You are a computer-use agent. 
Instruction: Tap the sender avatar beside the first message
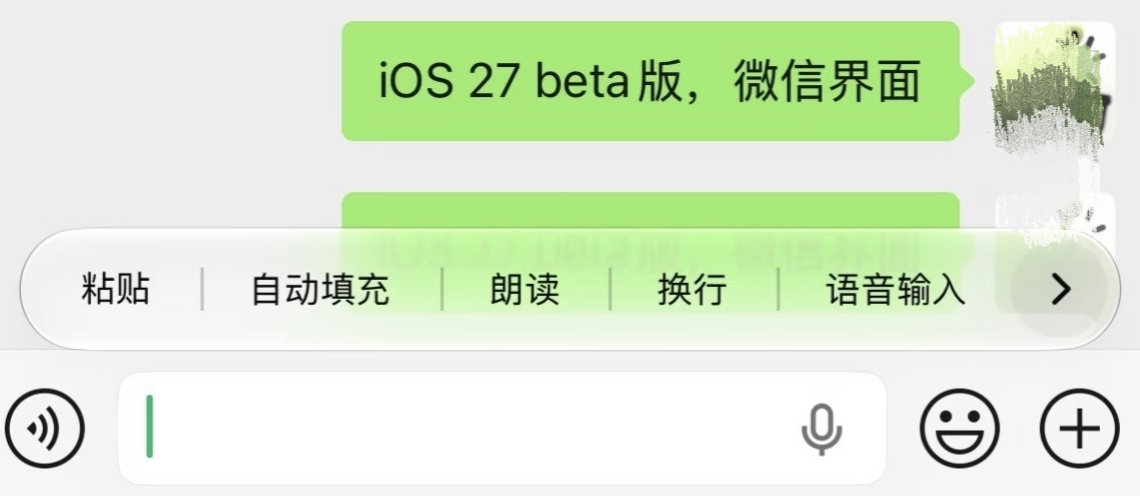(1053, 81)
